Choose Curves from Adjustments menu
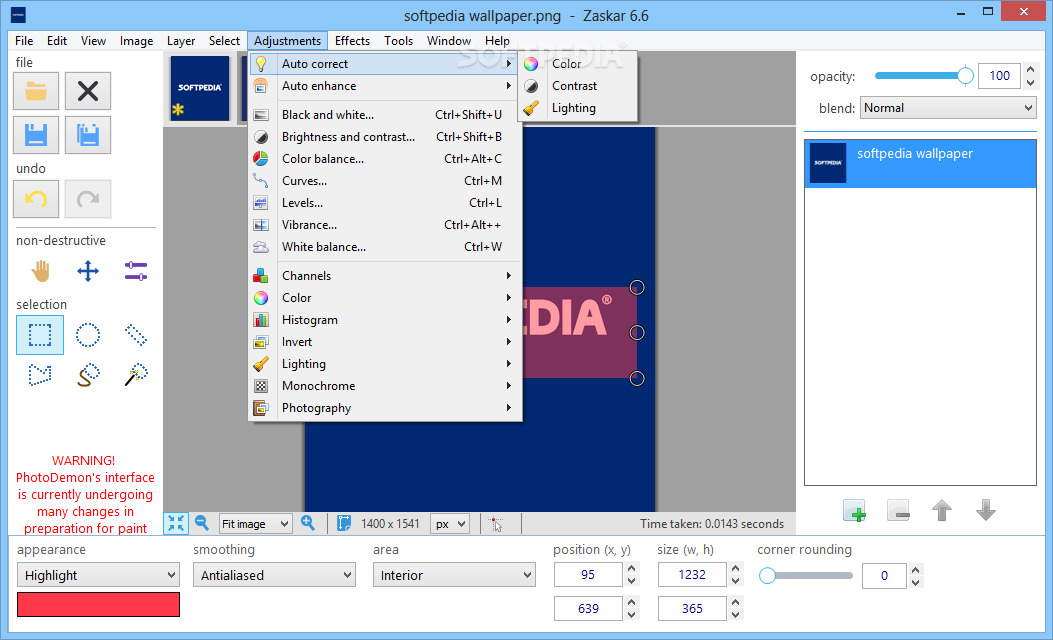Viewport: 1053px width, 640px height. [x=383, y=181]
